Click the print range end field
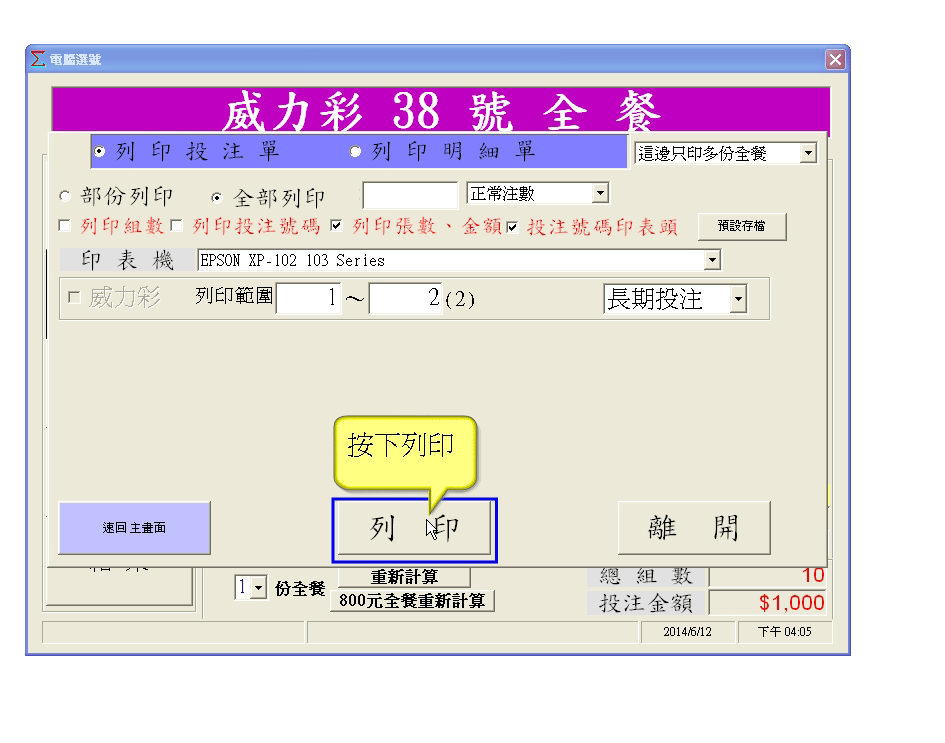 (406, 298)
